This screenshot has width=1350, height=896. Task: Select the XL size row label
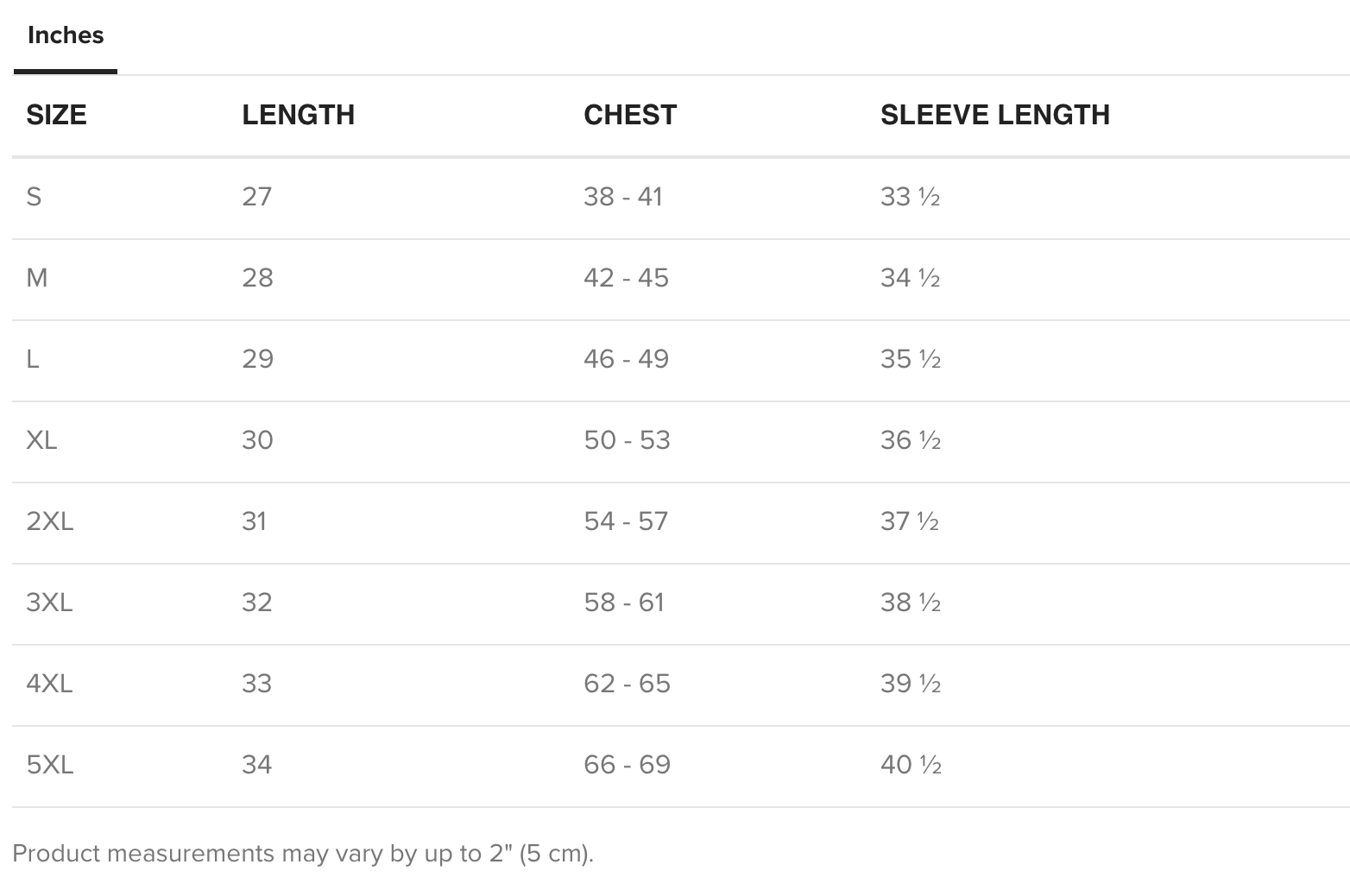pos(41,440)
